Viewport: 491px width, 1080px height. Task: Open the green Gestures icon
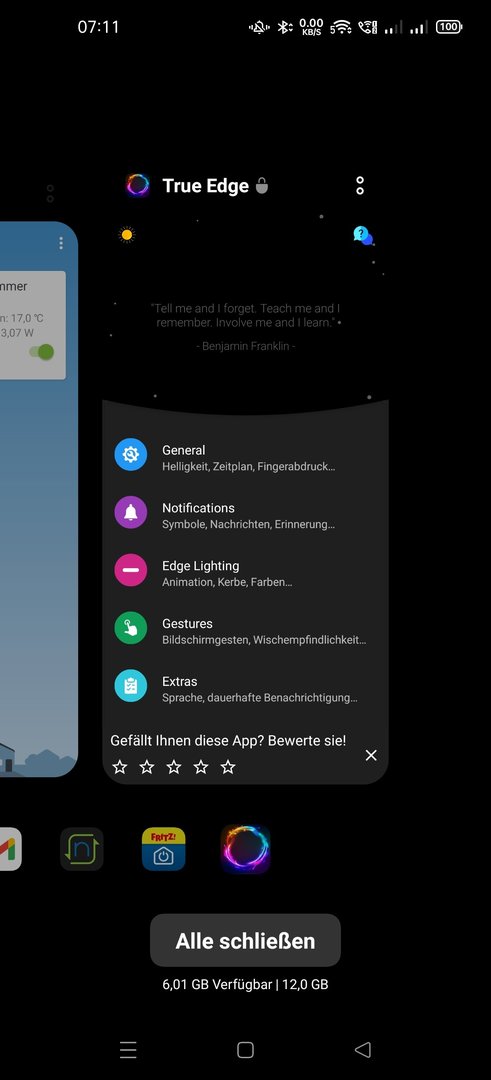(x=131, y=628)
